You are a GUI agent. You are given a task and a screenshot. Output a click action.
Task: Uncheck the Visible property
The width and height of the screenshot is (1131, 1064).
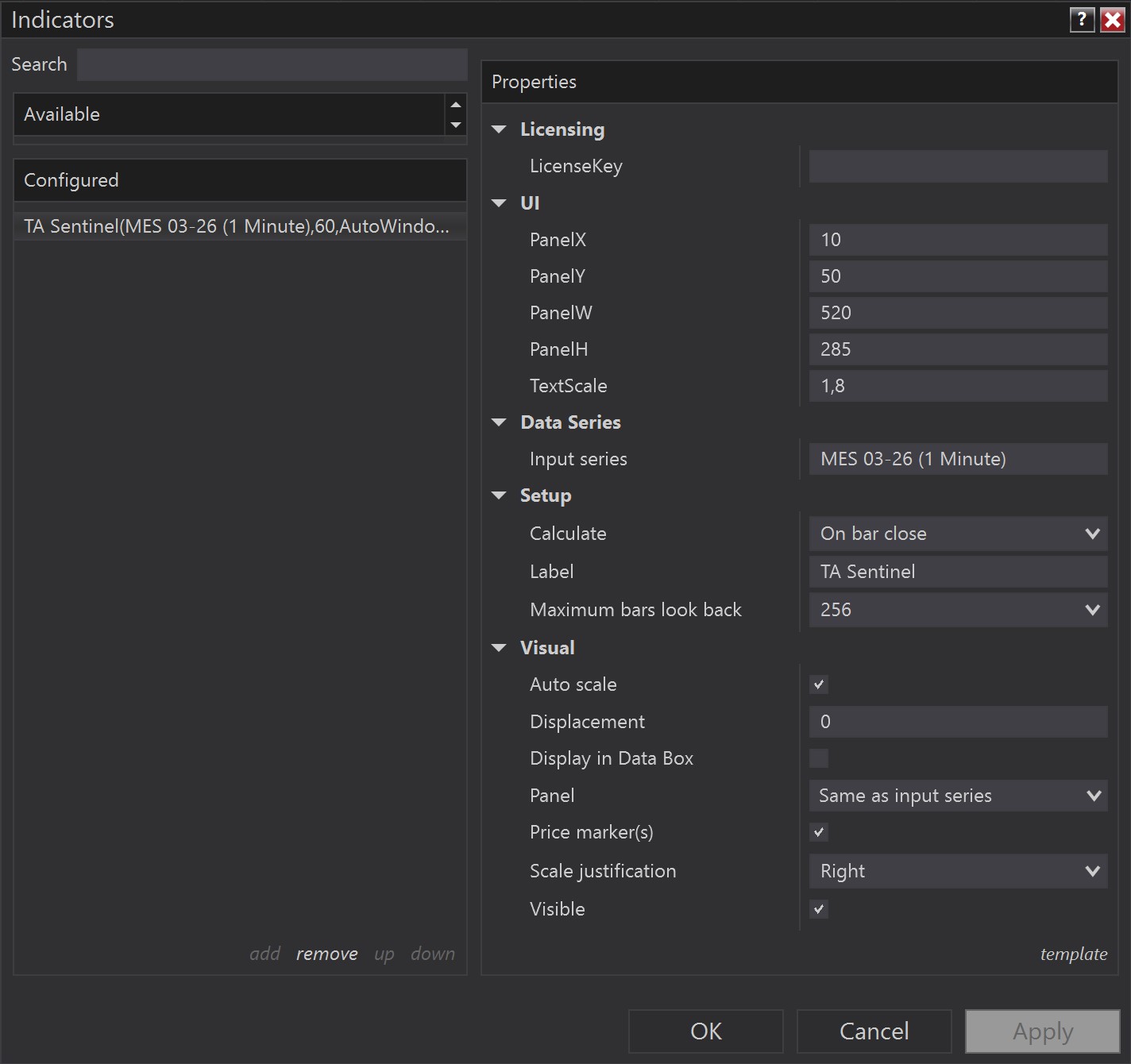(818, 909)
